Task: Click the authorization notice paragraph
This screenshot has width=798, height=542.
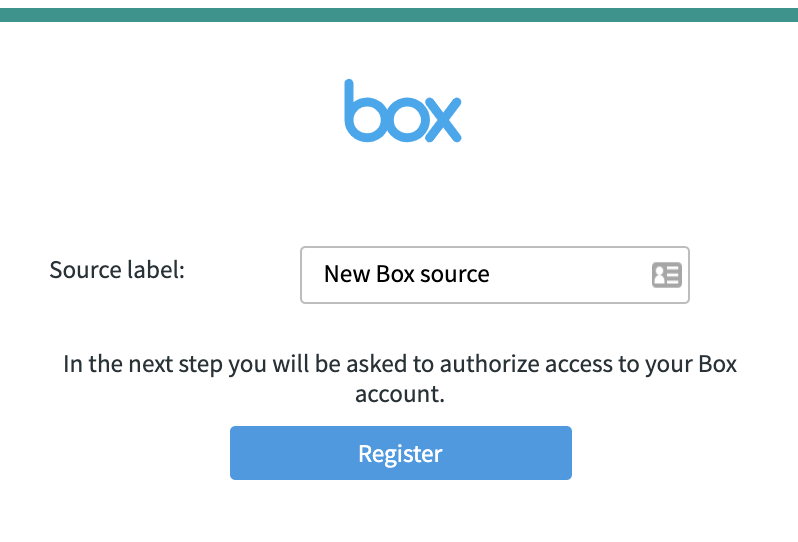Action: pyautogui.click(x=400, y=379)
